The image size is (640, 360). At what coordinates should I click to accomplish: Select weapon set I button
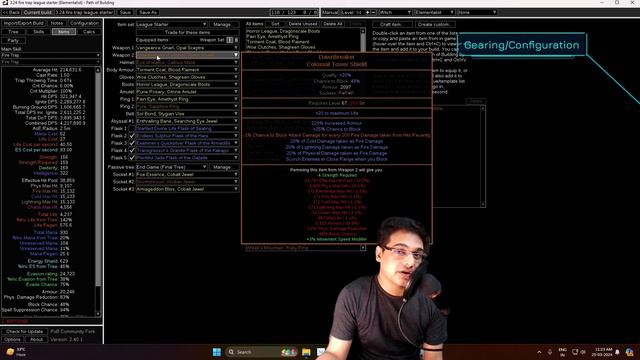[x=230, y=40]
